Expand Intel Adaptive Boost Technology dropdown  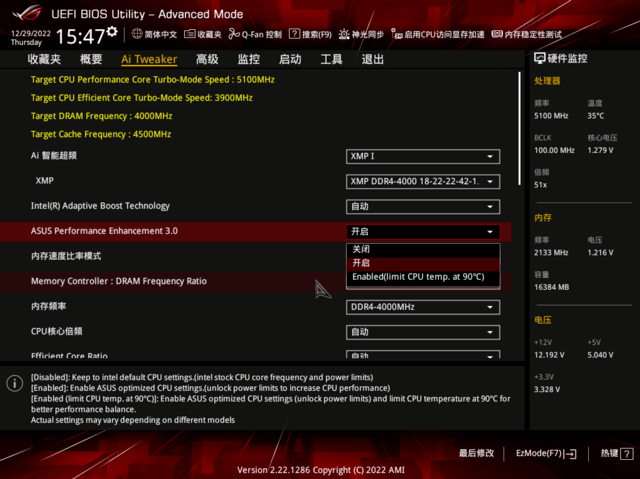tap(423, 207)
